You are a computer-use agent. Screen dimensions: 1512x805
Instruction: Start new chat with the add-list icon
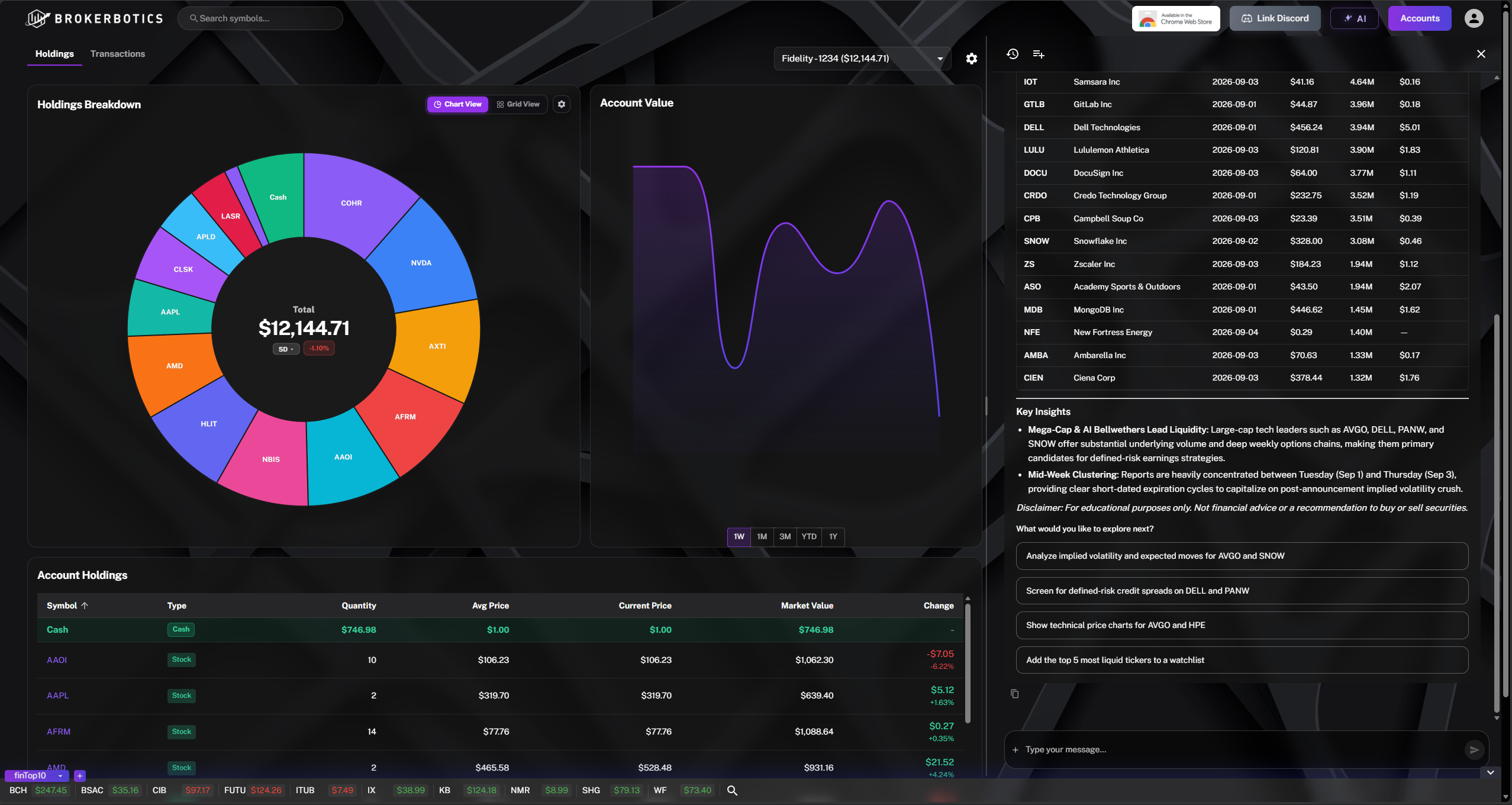pos(1039,54)
